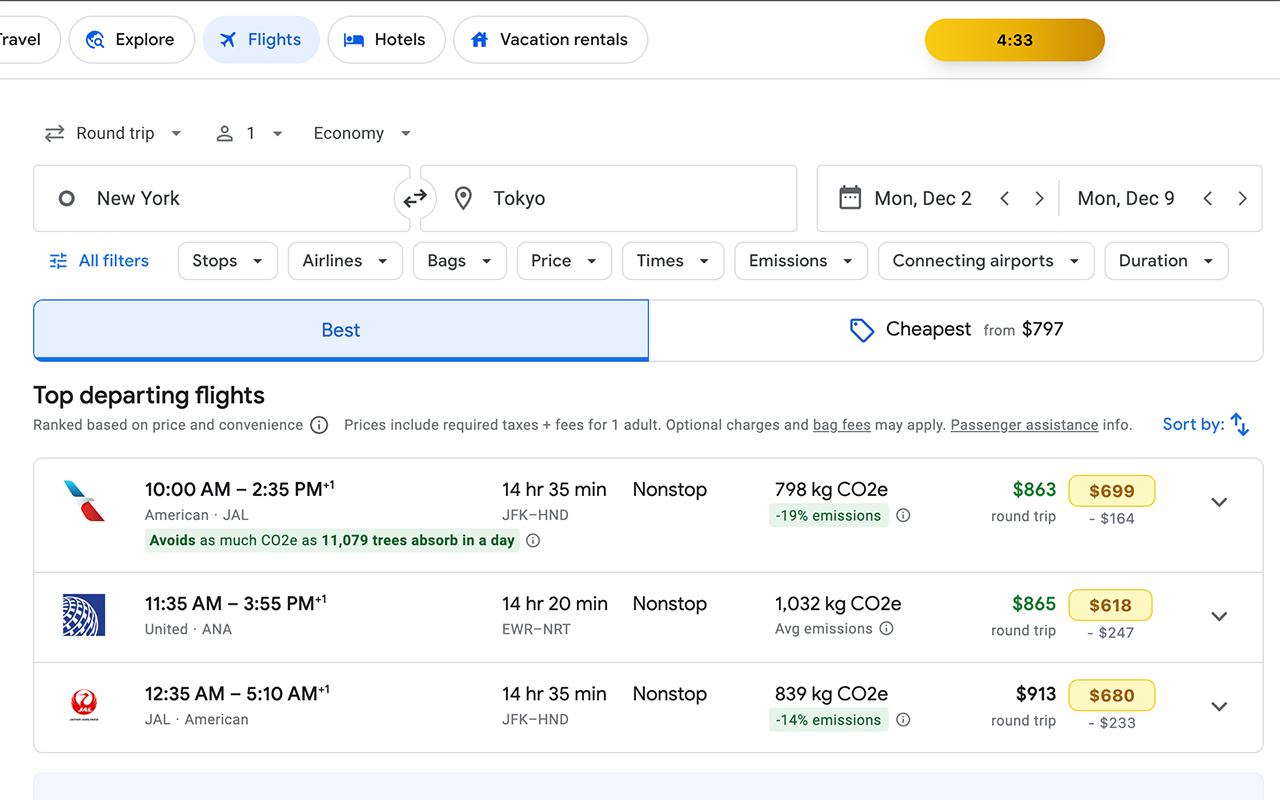Click info icon beside -19% emissions
1280x800 pixels.
pos(903,516)
